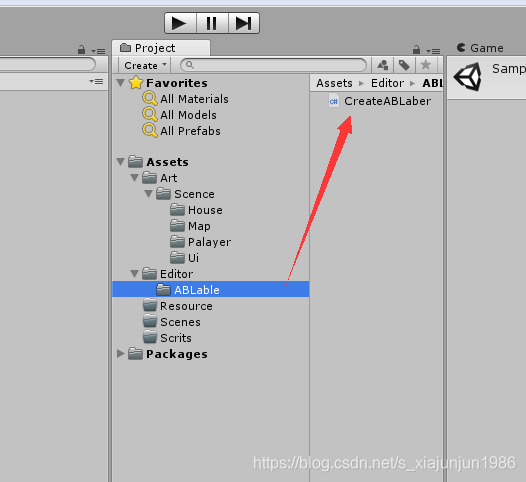Open the Search by Label tag icon
Image resolution: width=526 pixels, height=482 pixels.
click(x=404, y=65)
